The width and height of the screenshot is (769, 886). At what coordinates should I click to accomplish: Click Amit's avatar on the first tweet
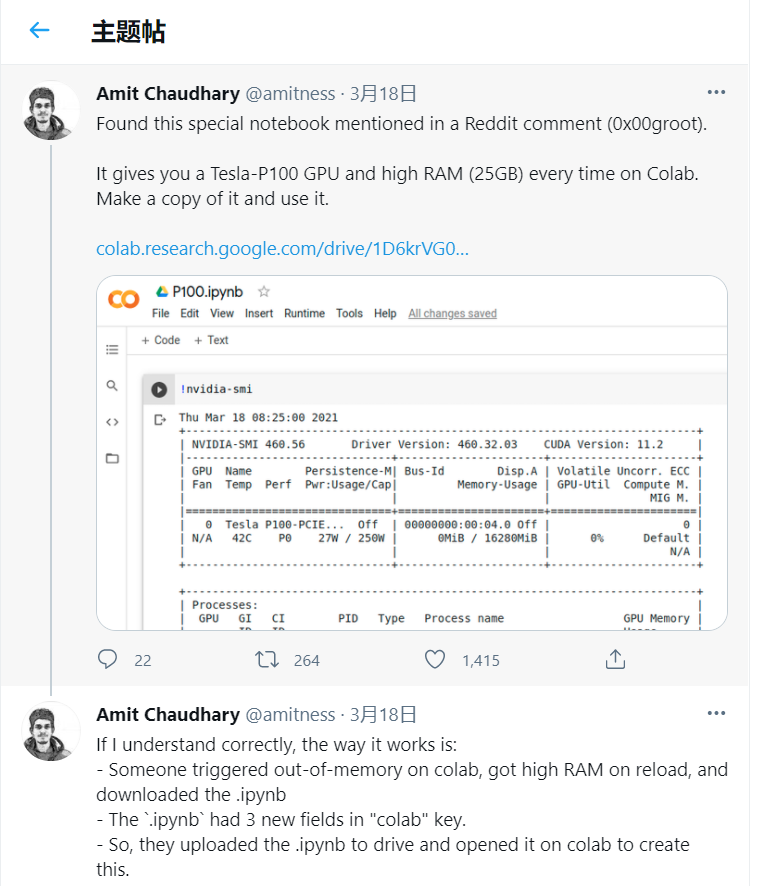point(51,111)
